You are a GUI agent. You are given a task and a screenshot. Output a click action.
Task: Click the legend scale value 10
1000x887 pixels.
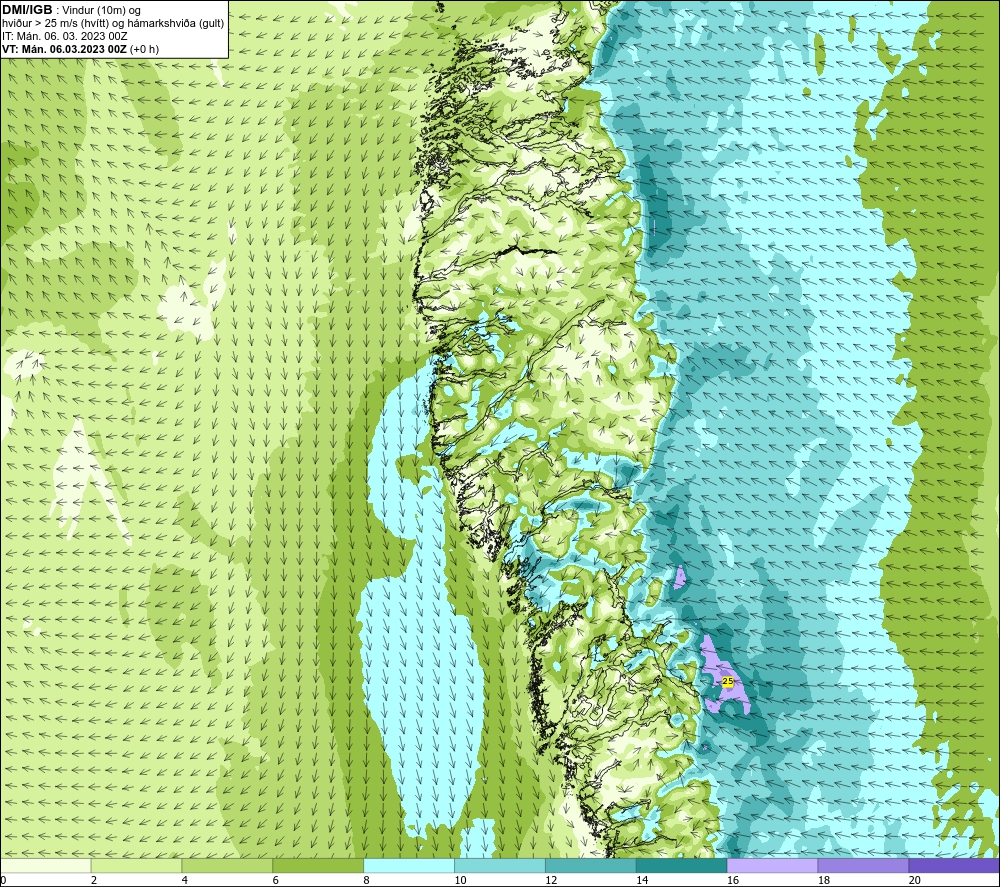[460, 880]
